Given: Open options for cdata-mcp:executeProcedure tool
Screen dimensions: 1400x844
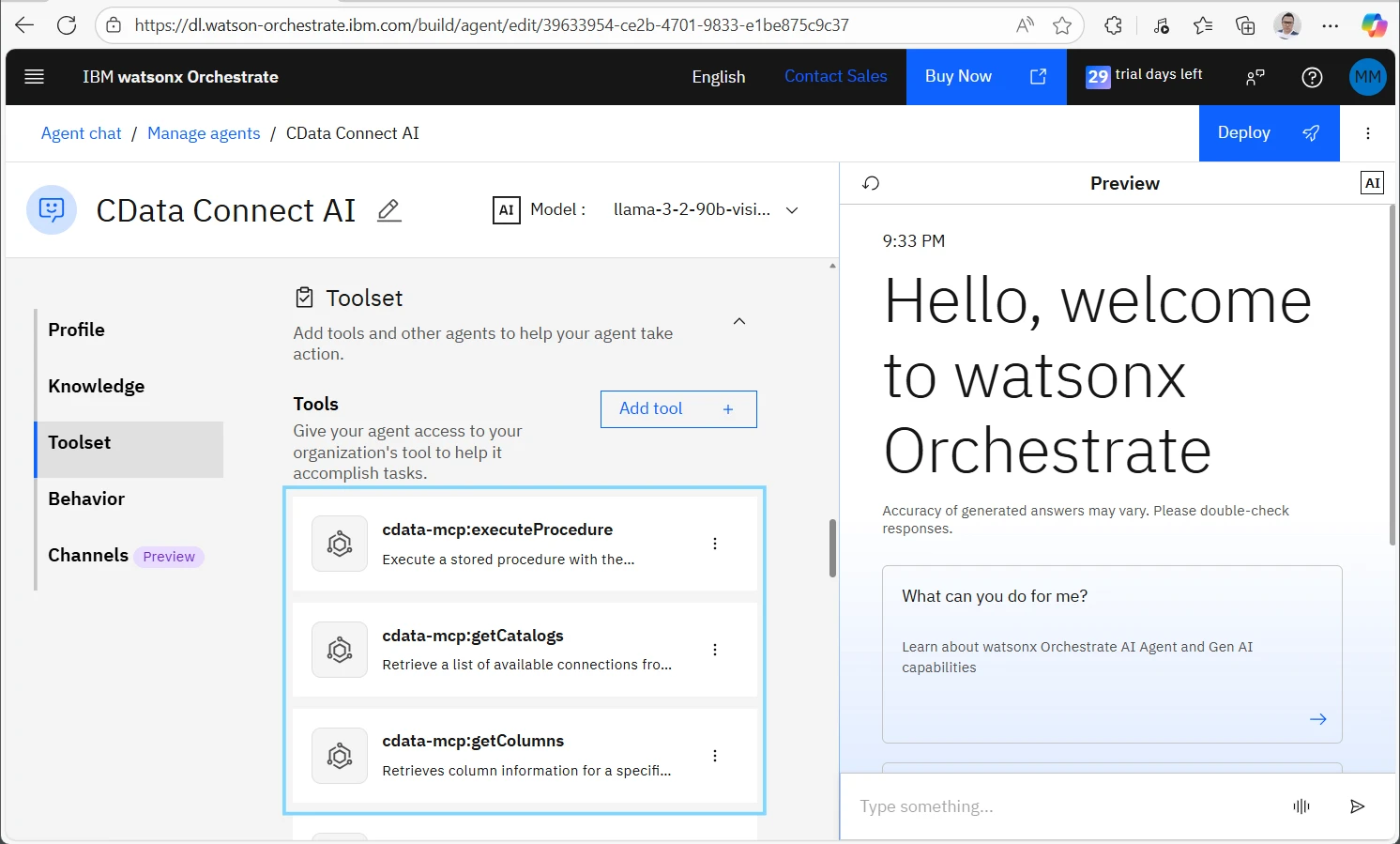Looking at the screenshot, I should (x=715, y=544).
